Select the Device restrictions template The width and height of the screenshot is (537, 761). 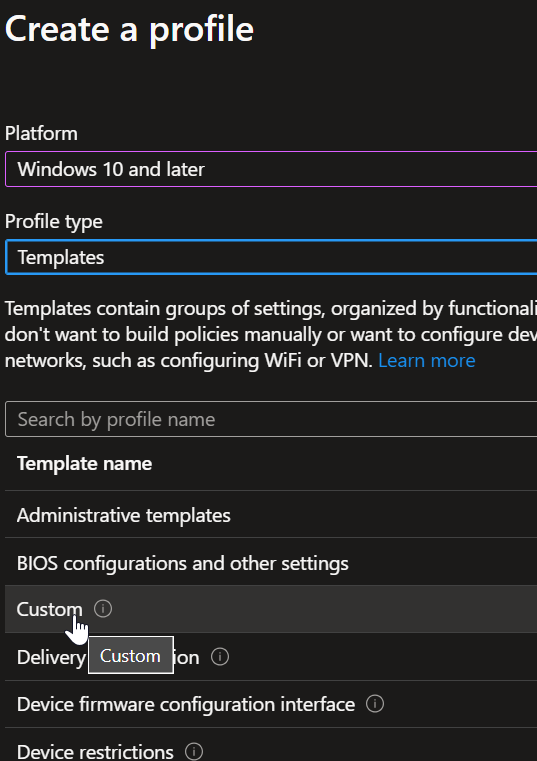tap(271, 745)
